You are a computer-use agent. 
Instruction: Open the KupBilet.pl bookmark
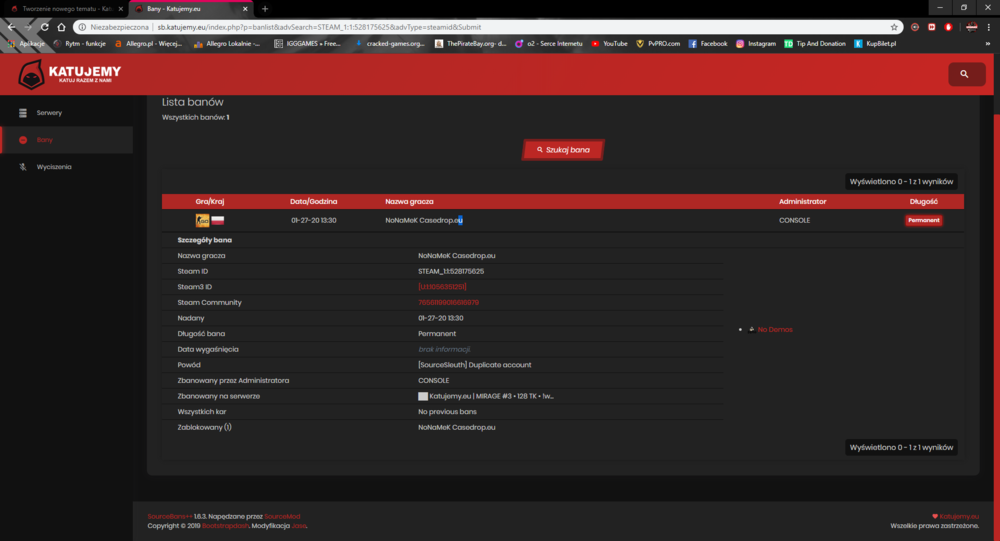point(875,44)
